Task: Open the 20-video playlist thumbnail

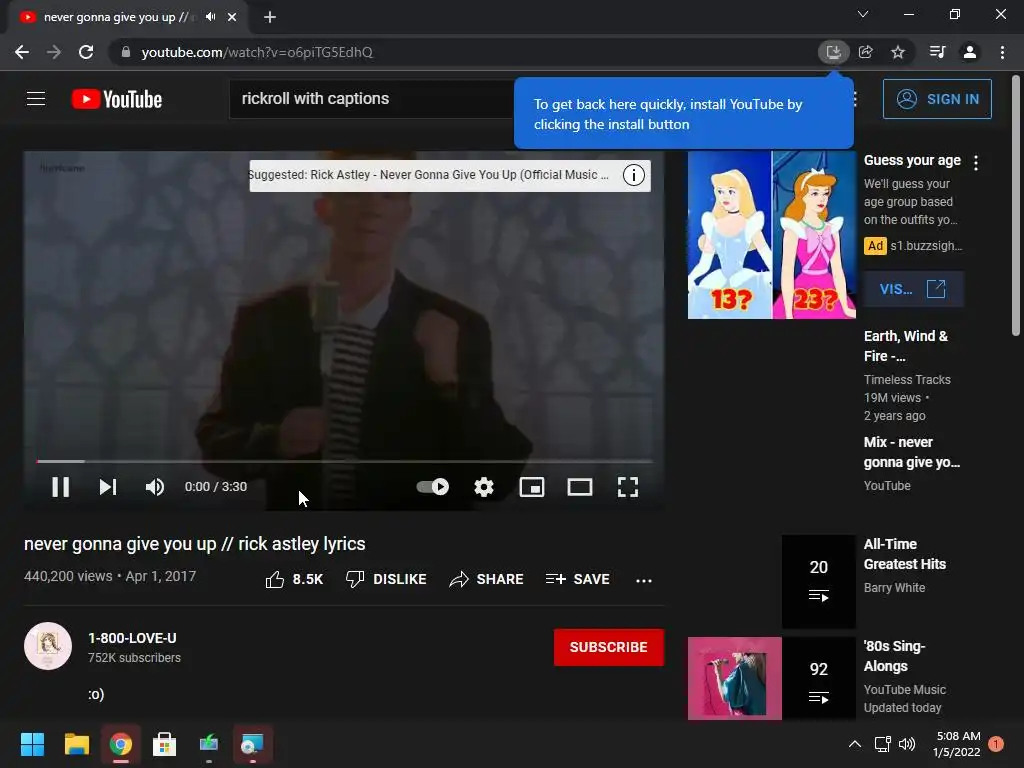Action: point(819,581)
